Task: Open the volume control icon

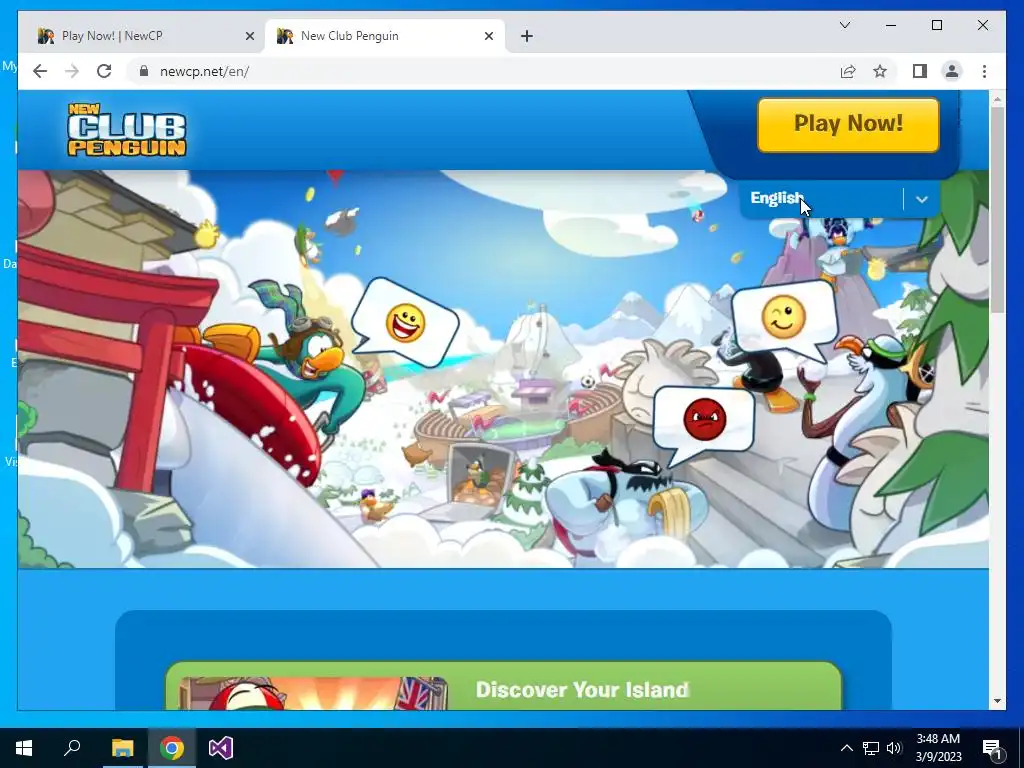Action: [894, 748]
